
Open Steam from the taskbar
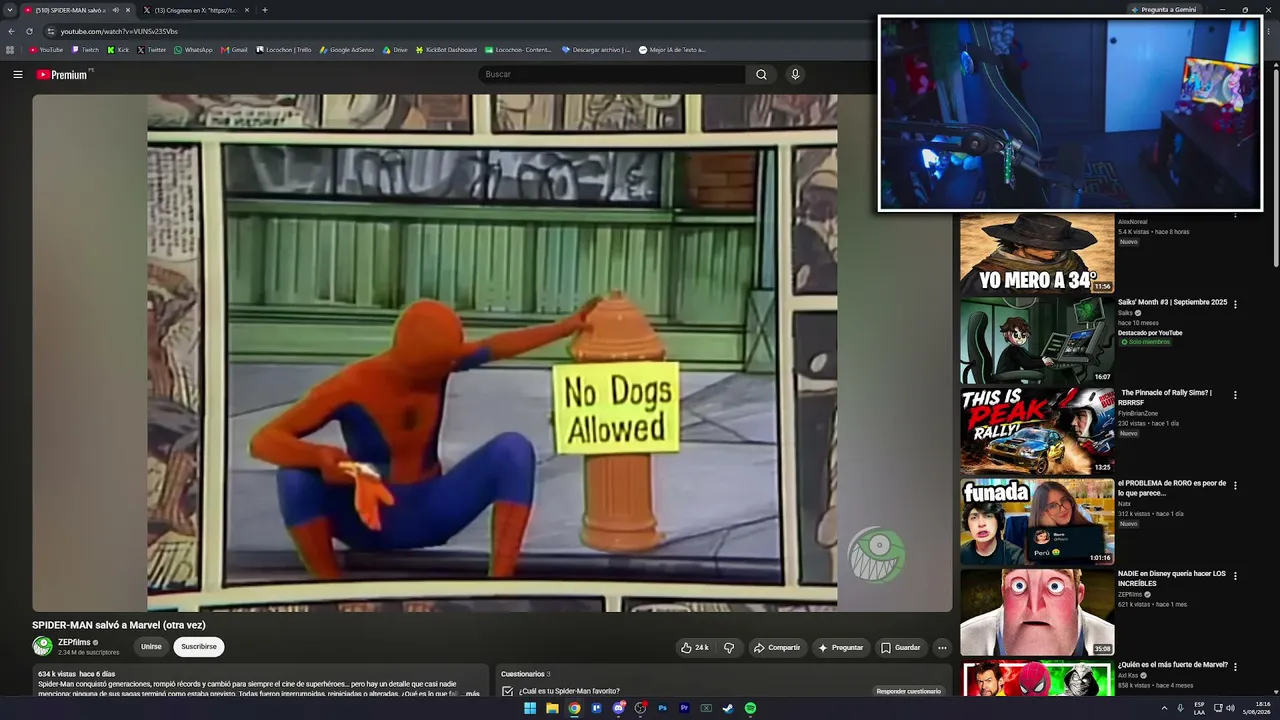click(x=728, y=708)
